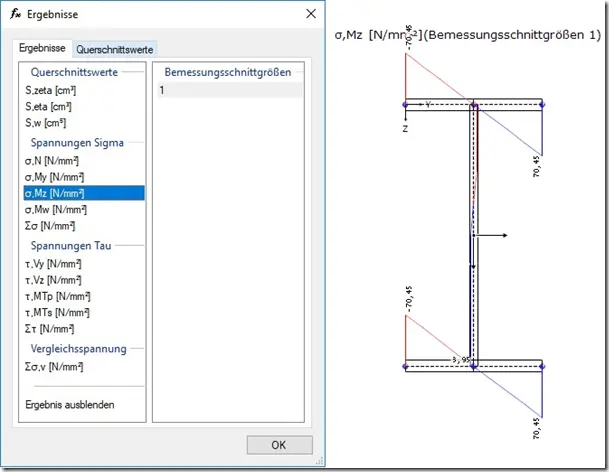
Task: Click Ergebnis ausblenden to hide results
Action: click(x=70, y=405)
